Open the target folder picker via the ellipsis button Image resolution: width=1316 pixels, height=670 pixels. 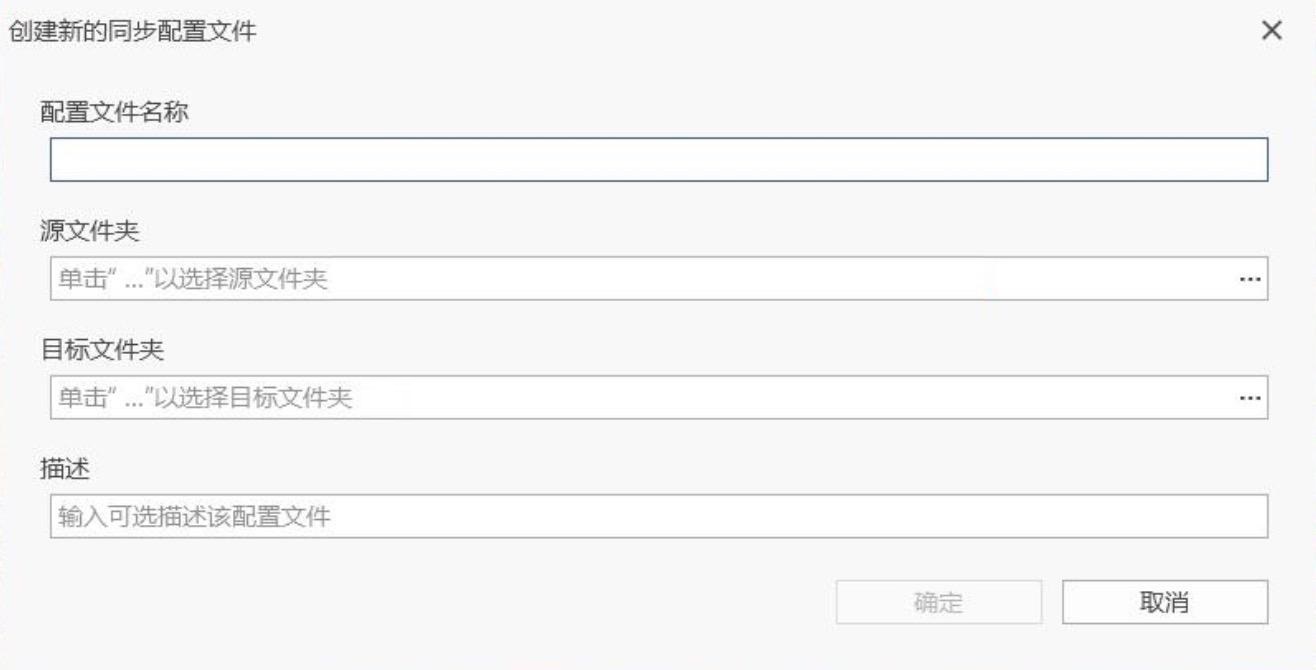click(1249, 398)
